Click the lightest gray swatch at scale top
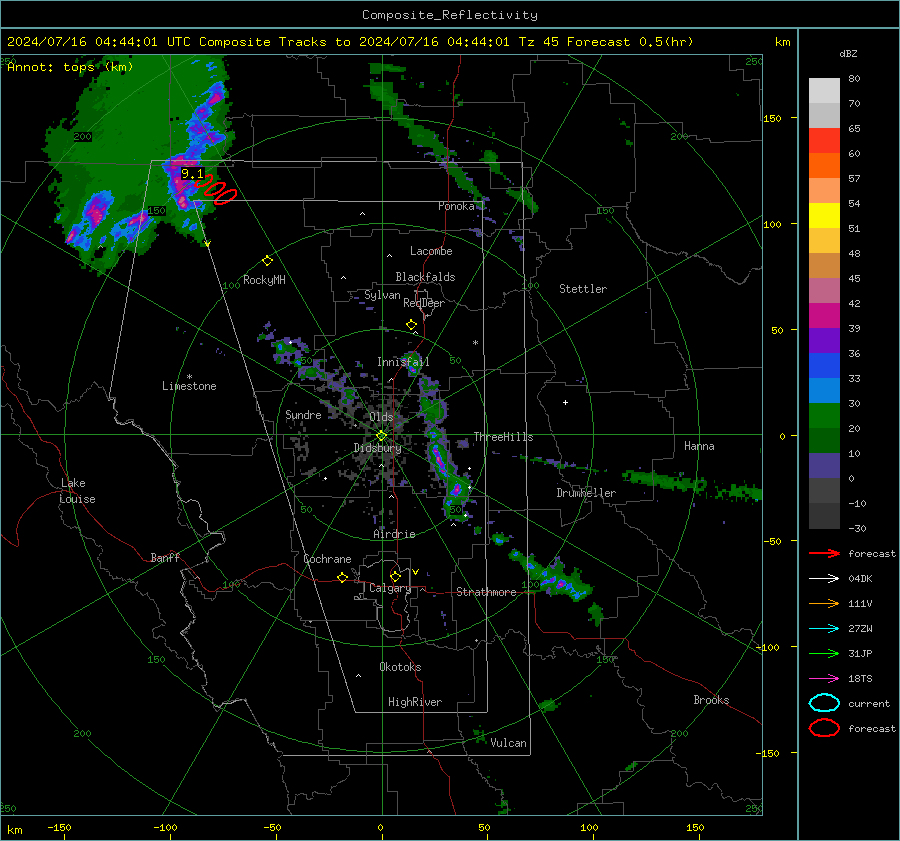This screenshot has height=841, width=900. coord(824,90)
